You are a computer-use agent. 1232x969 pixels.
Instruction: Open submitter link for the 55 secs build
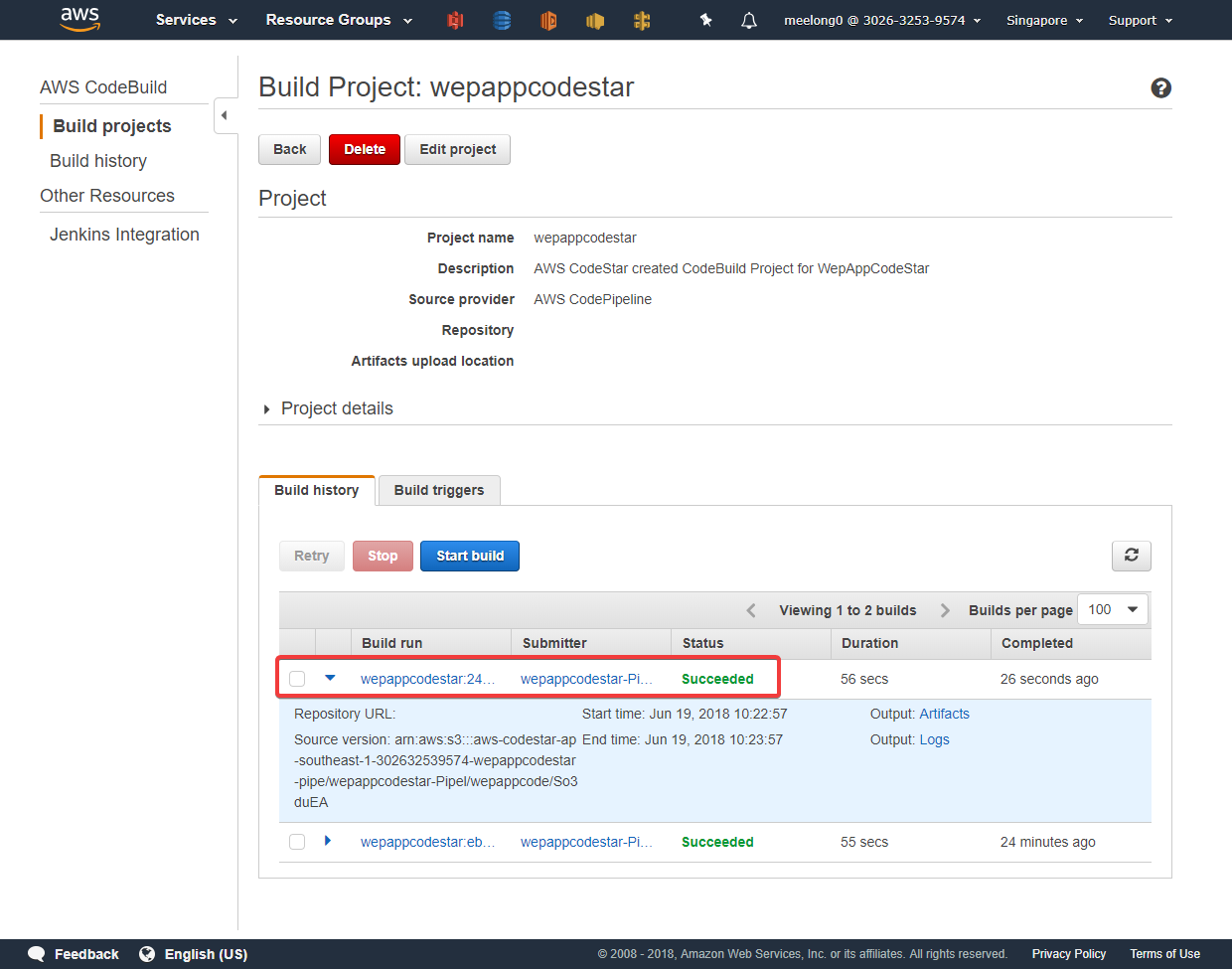(x=586, y=842)
